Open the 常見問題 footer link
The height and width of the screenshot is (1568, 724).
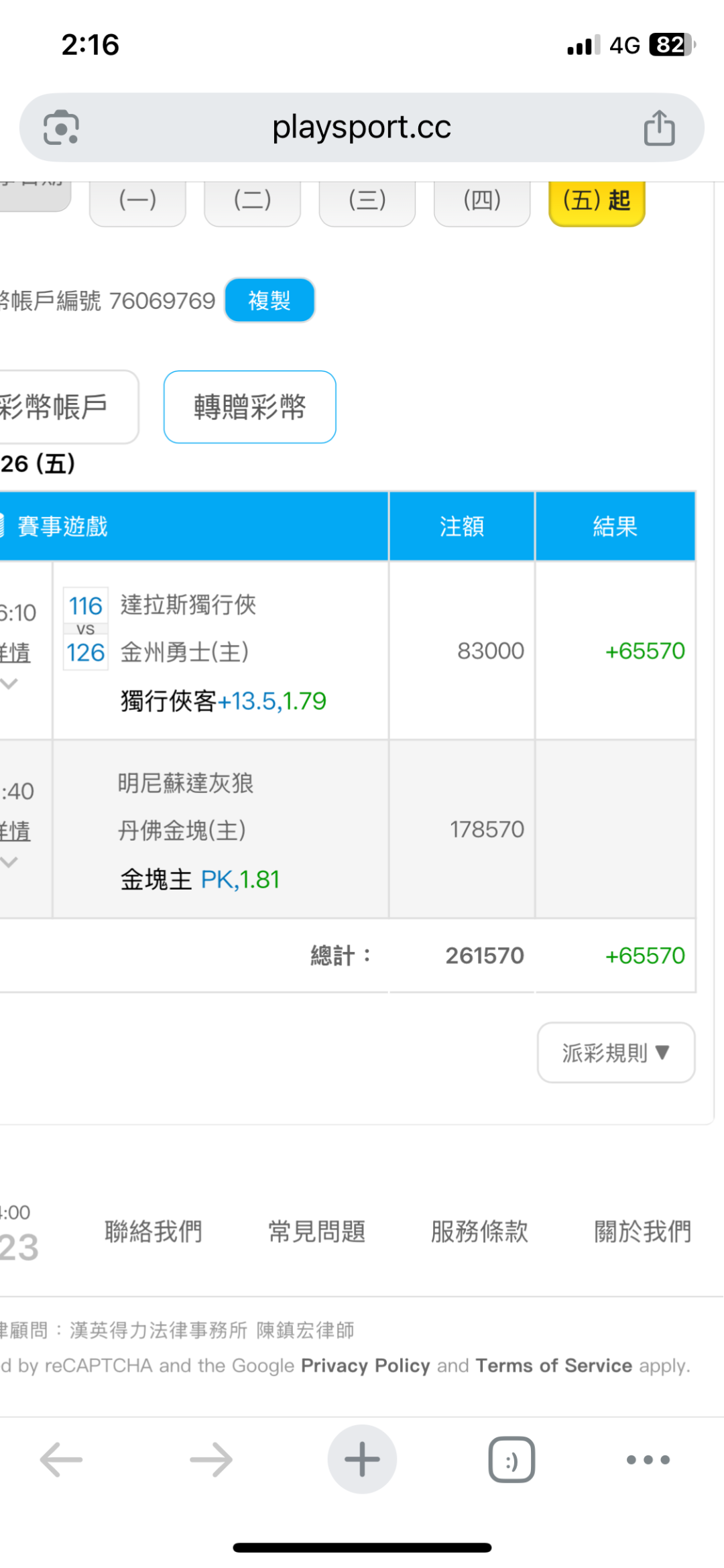316,1231
